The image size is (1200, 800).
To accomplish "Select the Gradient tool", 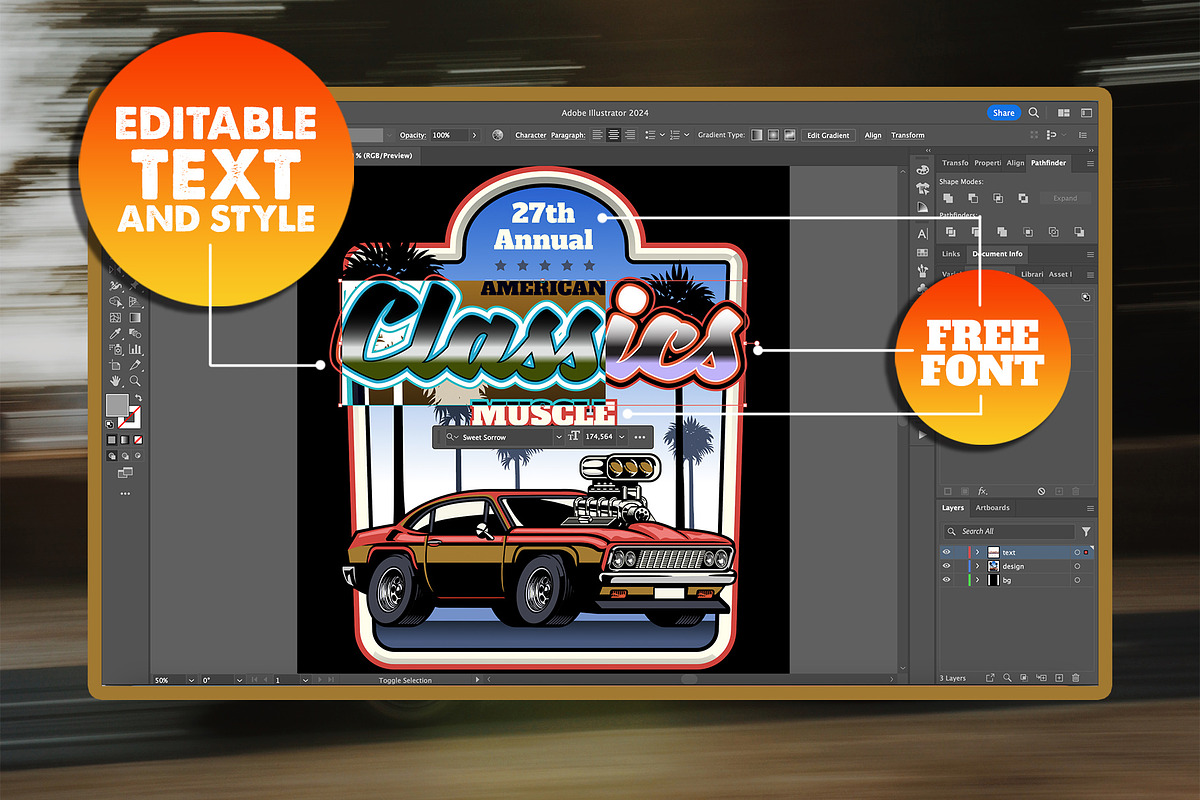I will click(135, 317).
